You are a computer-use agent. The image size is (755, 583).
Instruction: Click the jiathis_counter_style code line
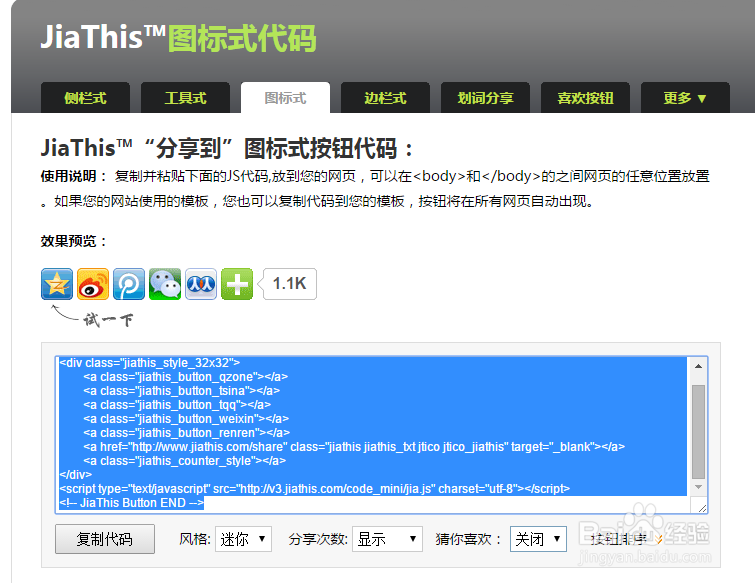tap(184, 461)
